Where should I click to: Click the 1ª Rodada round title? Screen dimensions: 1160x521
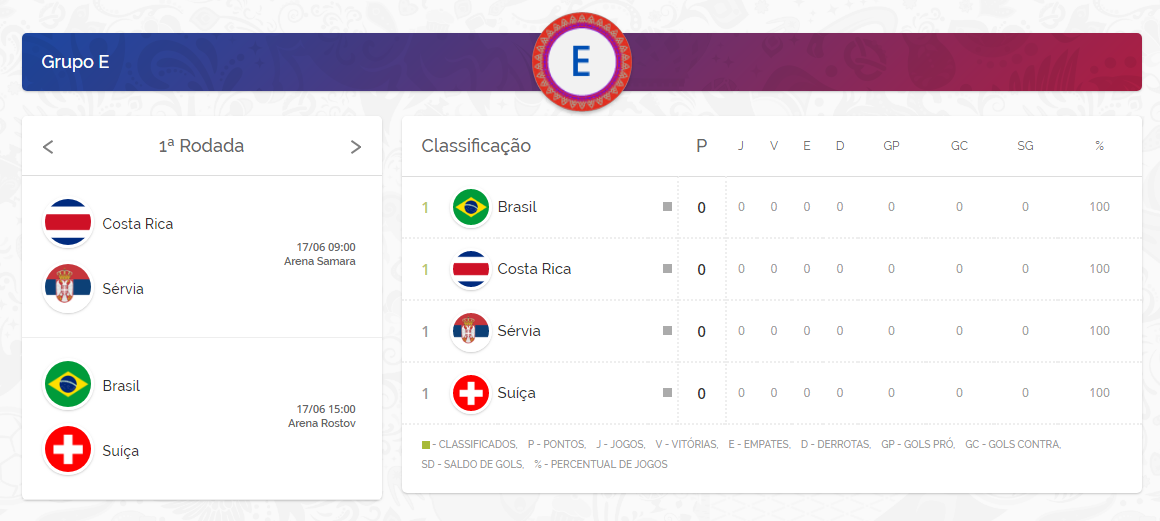point(201,146)
